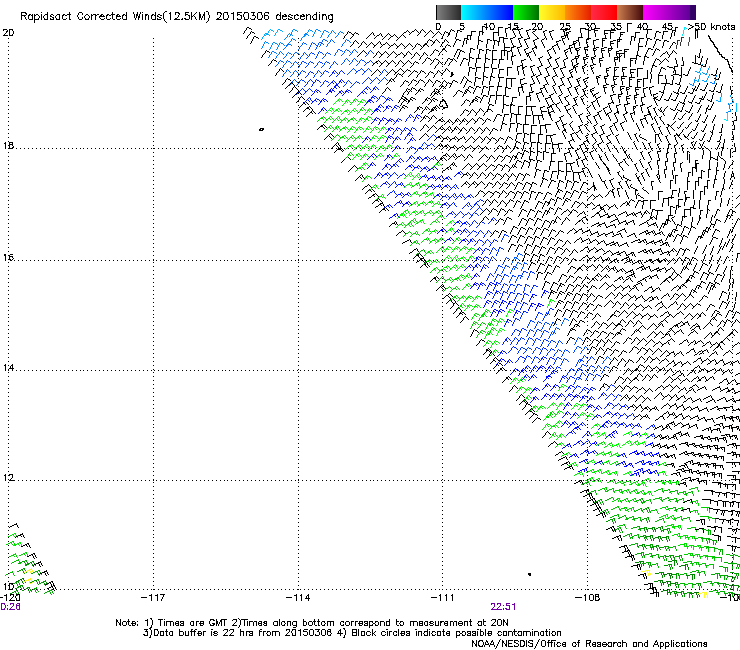740x650 pixels.
Task: Click the "25" label under the color bar
Action: (x=564, y=26)
